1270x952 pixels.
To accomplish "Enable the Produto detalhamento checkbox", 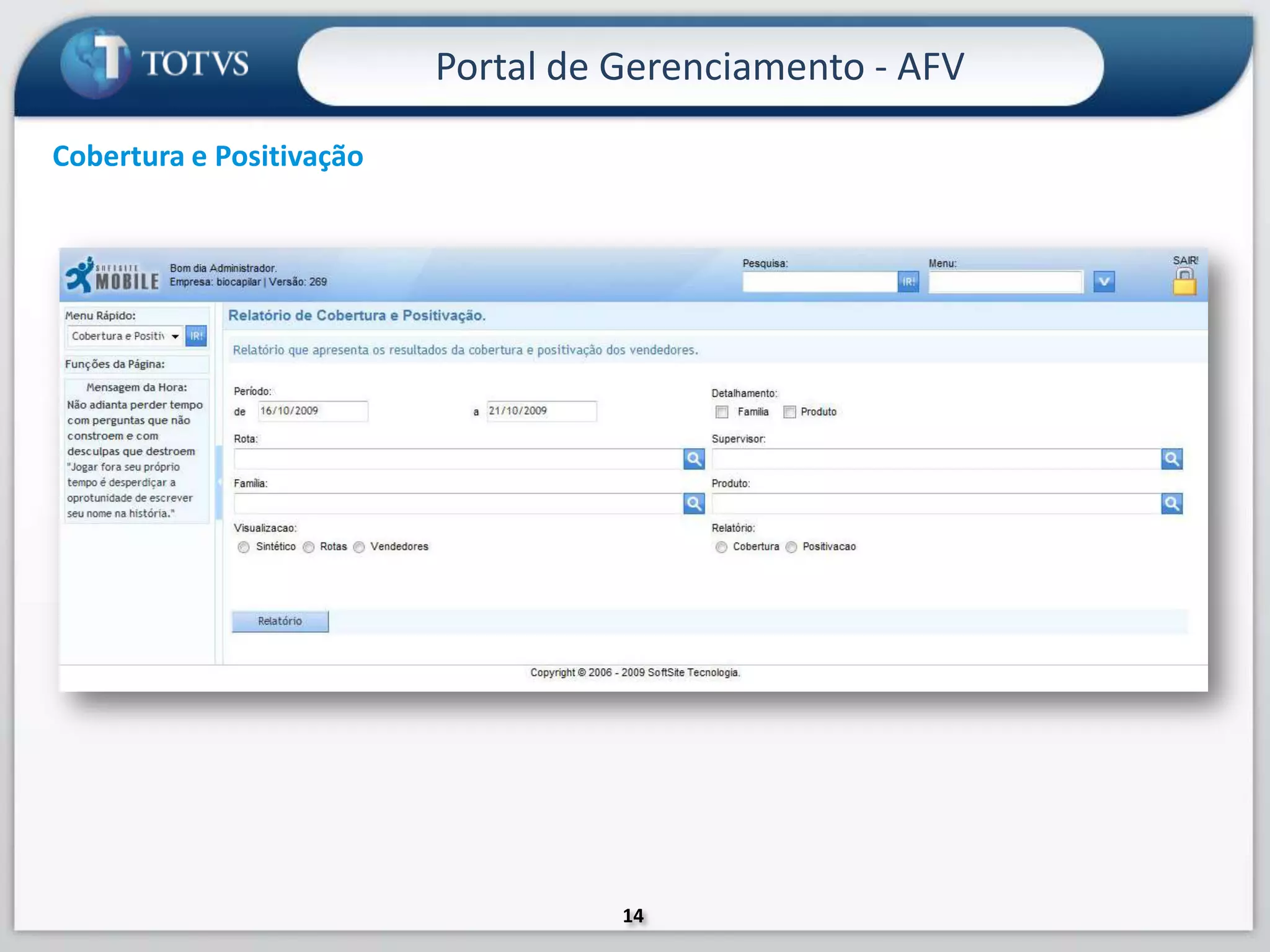I will [789, 412].
